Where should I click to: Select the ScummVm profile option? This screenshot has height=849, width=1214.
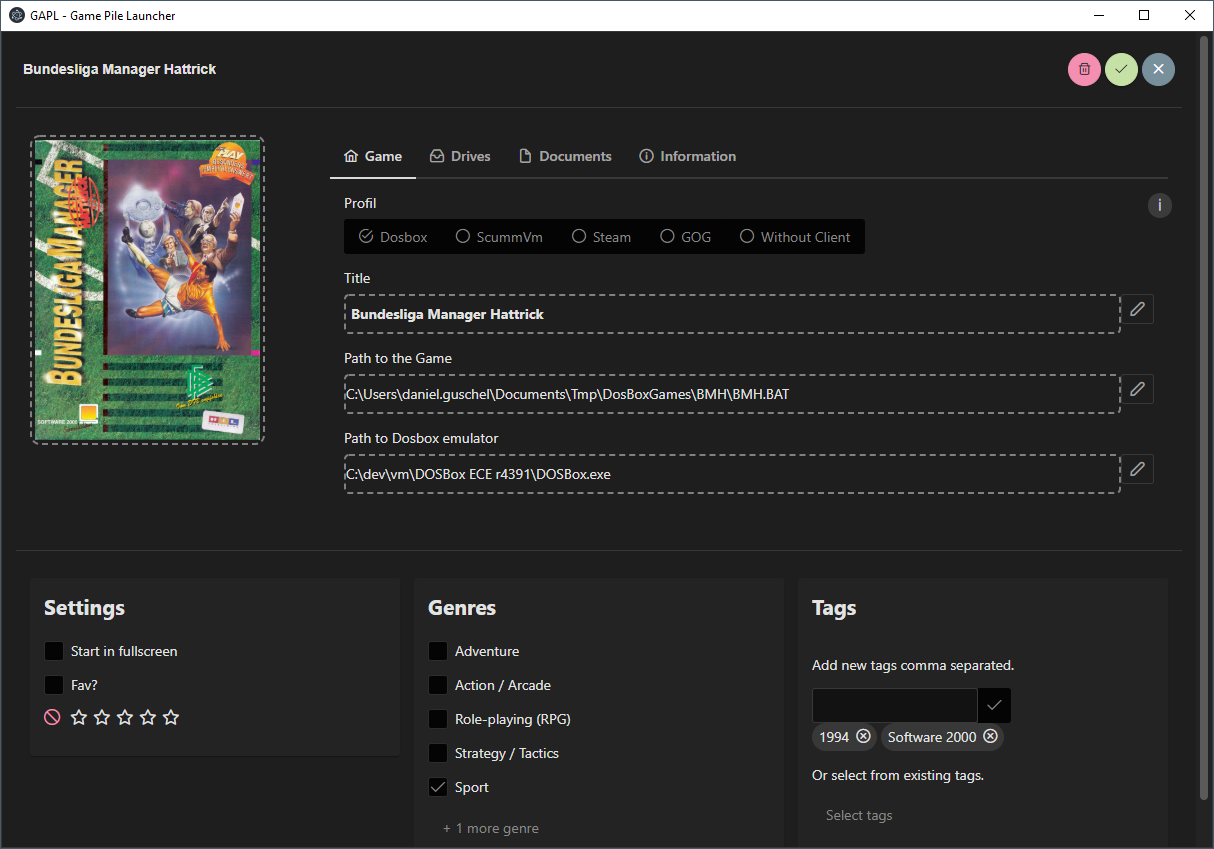[x=499, y=237]
